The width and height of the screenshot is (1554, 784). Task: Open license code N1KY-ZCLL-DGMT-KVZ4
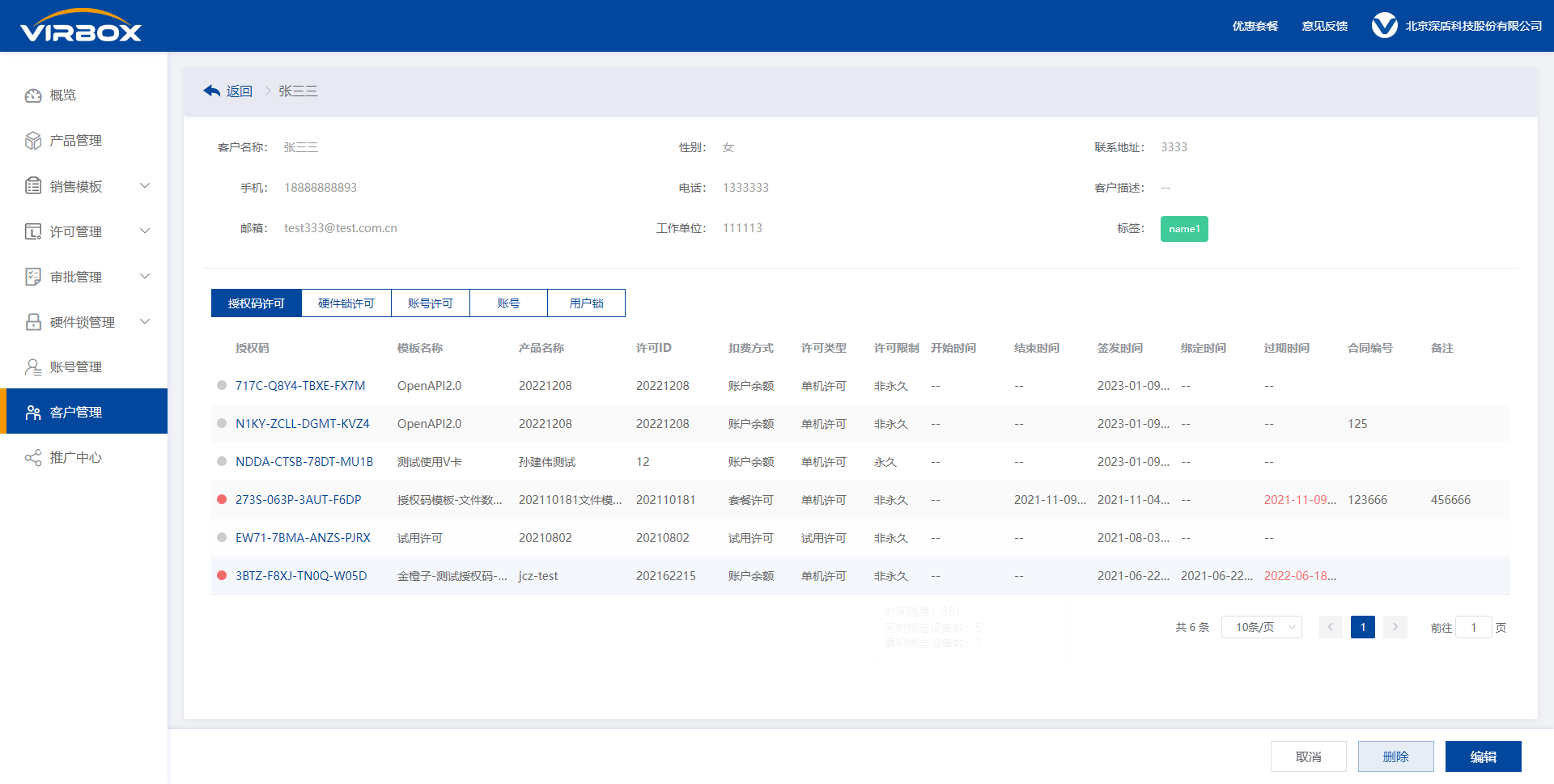[303, 424]
